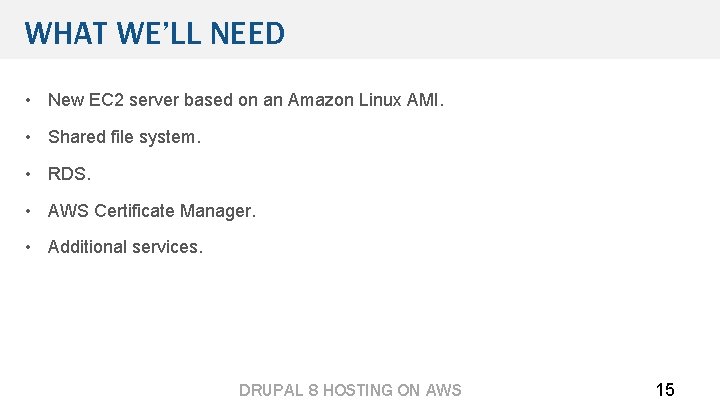Click the bullet marker before "AWS Certificate Manager"
The image size is (720, 405).
pos(31,211)
